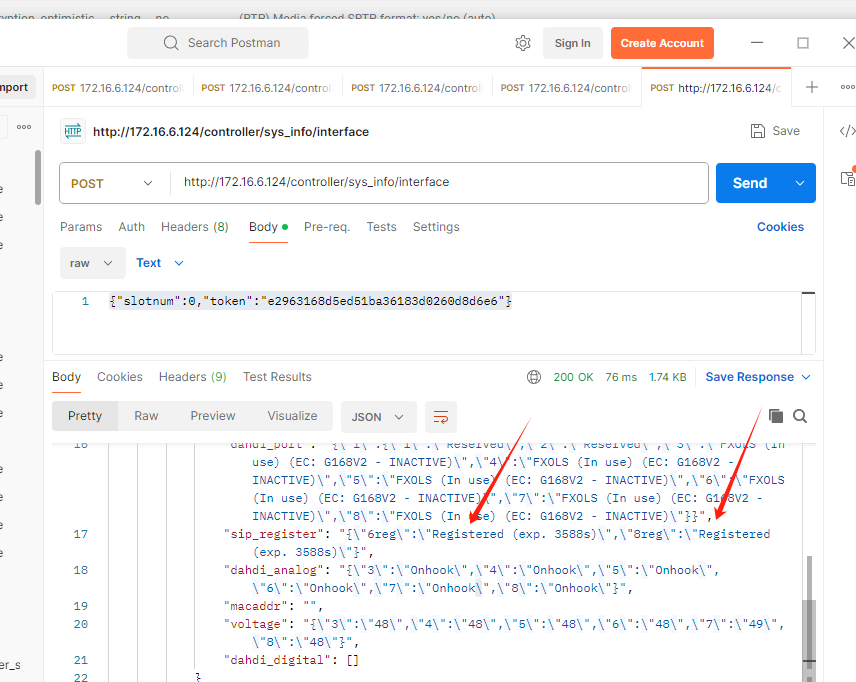Open the Send button arrow options
Viewport: 856px width, 682px height.
click(800, 183)
